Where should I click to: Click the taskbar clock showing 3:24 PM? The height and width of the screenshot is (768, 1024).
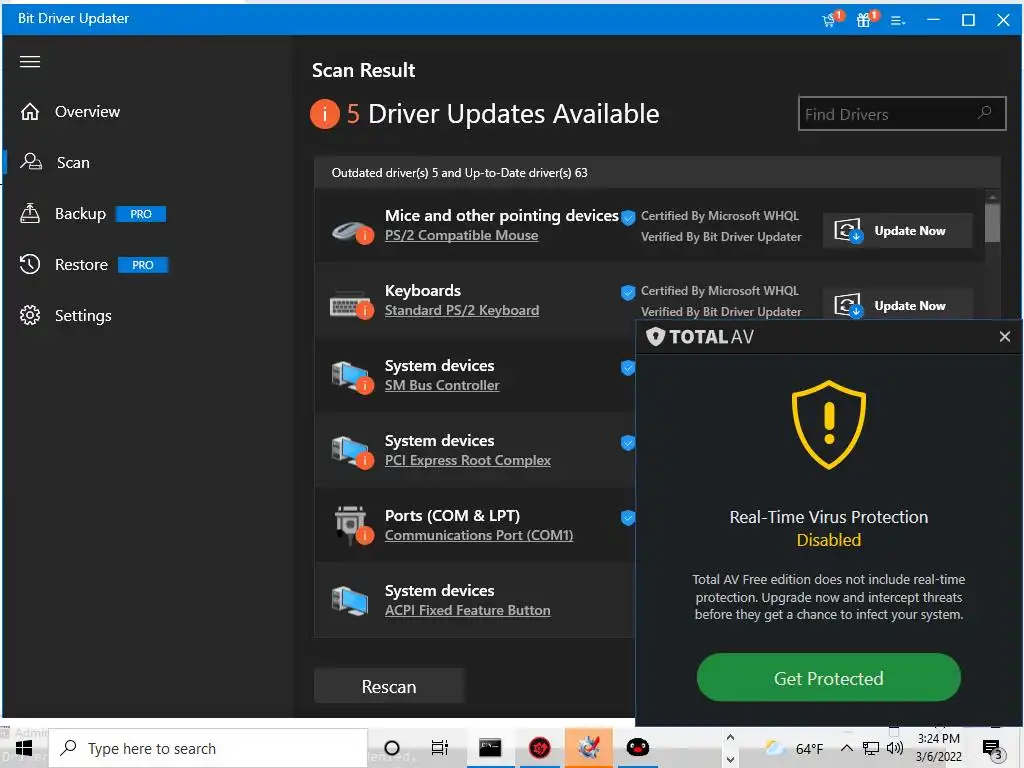[x=938, y=748]
